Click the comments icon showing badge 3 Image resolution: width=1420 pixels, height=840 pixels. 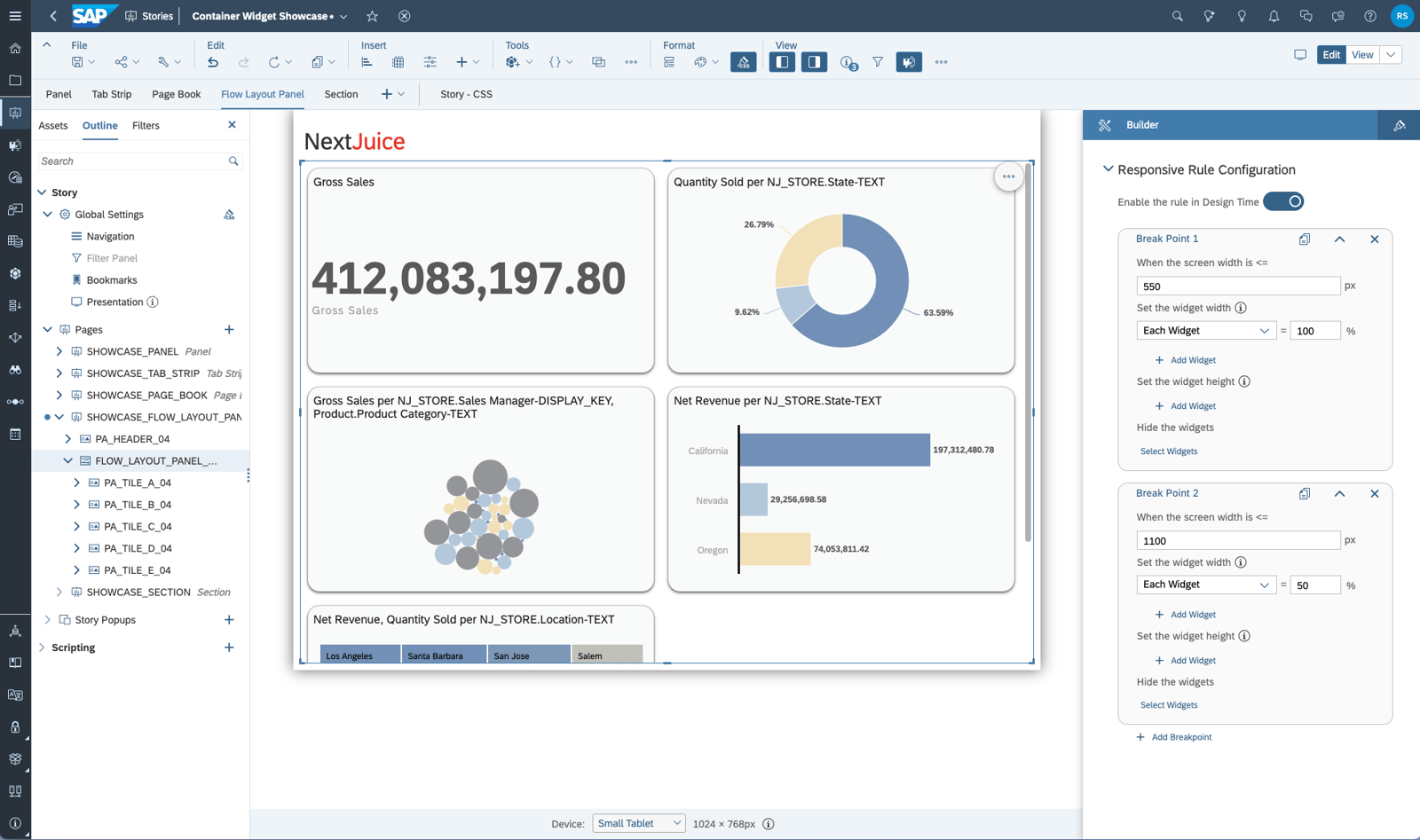click(x=848, y=62)
